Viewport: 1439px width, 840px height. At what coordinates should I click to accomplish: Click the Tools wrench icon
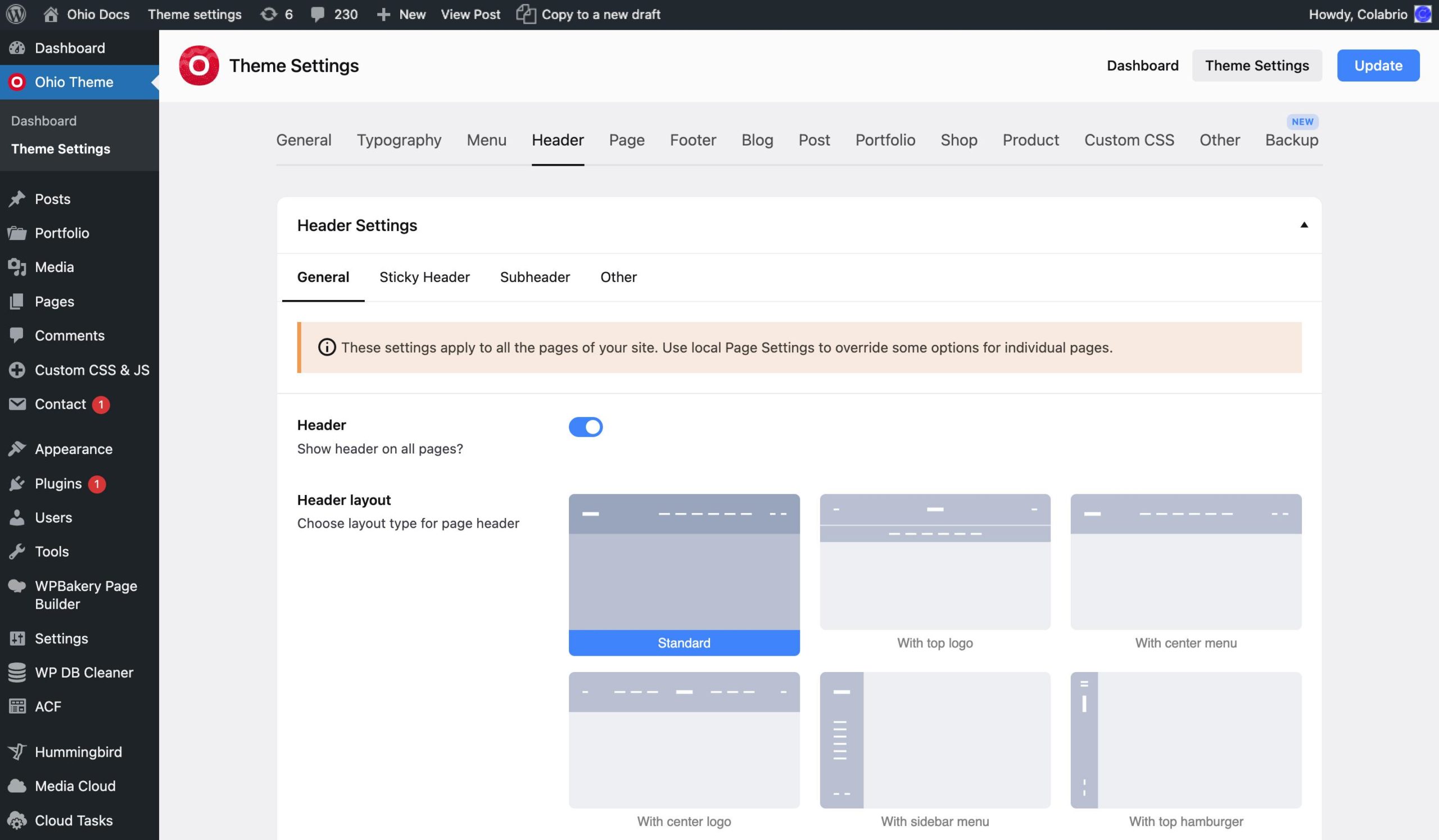(x=17, y=552)
